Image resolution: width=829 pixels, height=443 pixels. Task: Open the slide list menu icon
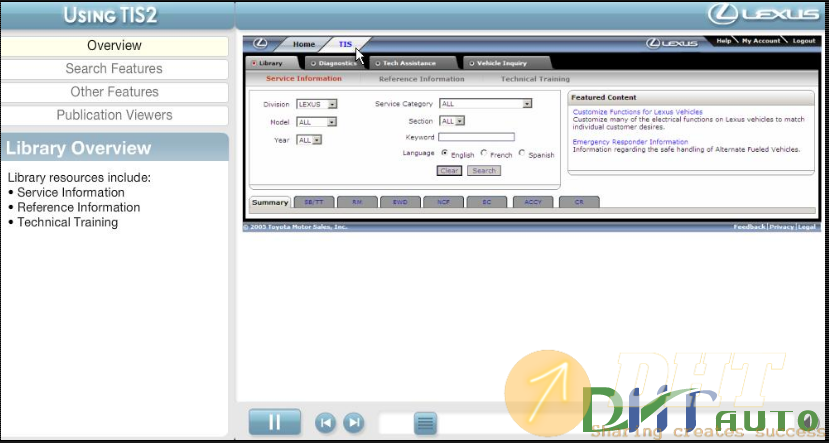tap(426, 423)
